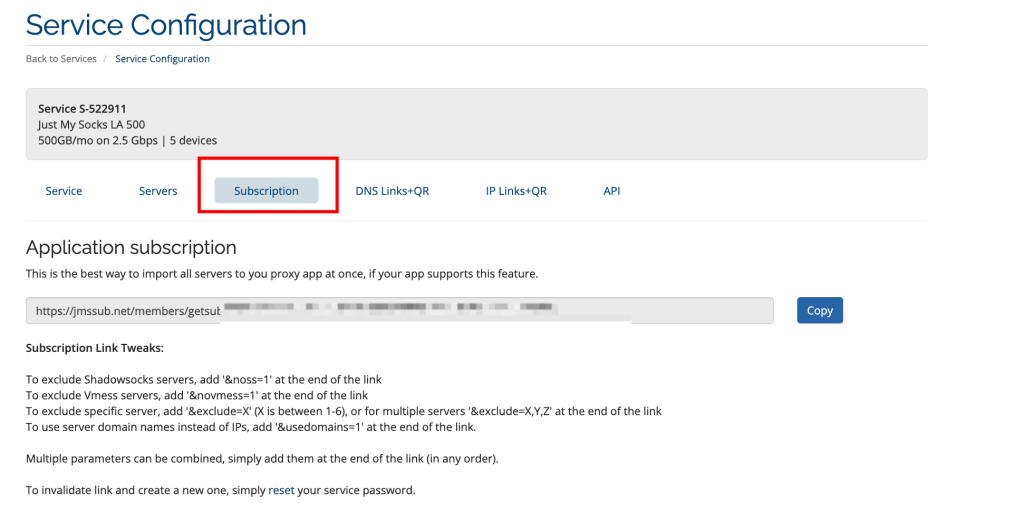Click the Service S-522911 title
1024x511 pixels.
click(x=82, y=109)
